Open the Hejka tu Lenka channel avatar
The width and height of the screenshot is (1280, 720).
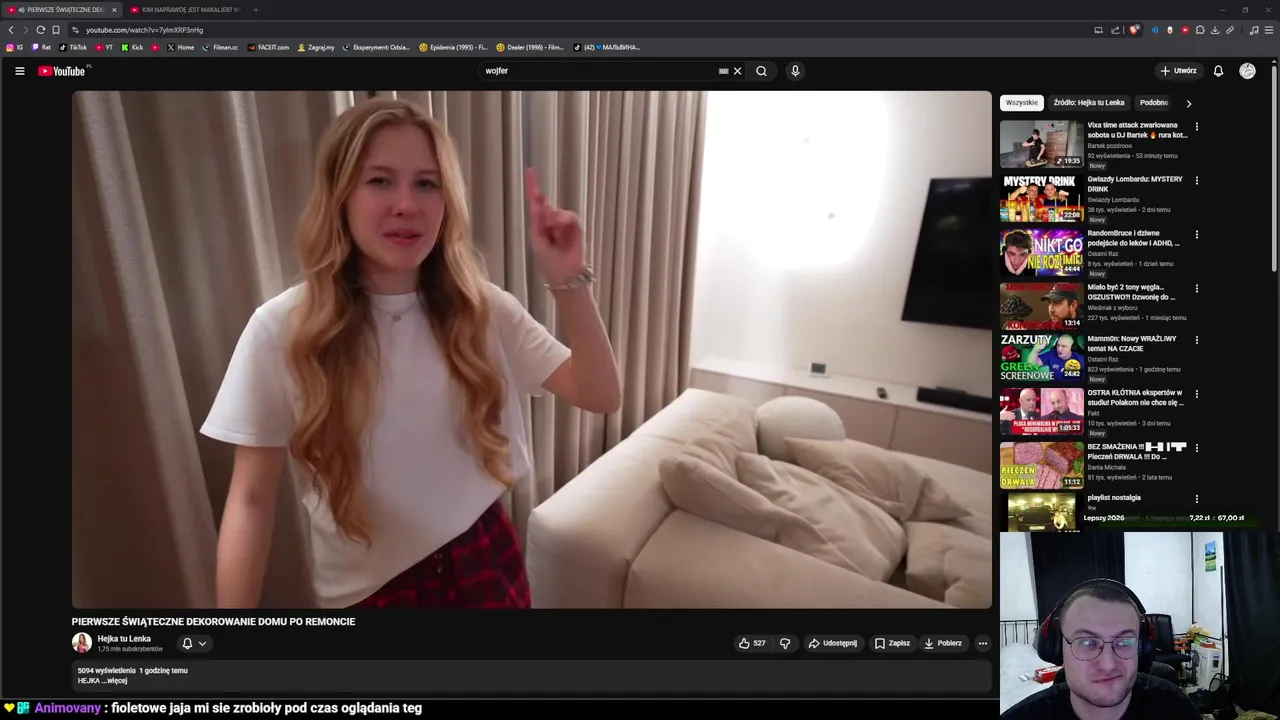click(x=82, y=643)
